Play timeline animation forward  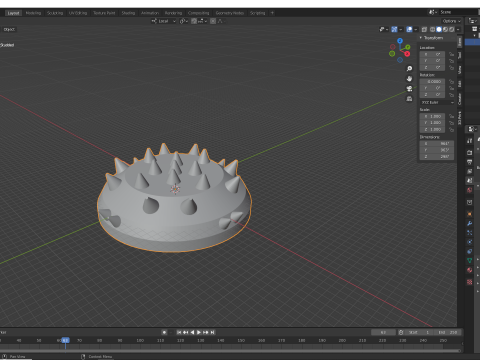tap(199, 332)
